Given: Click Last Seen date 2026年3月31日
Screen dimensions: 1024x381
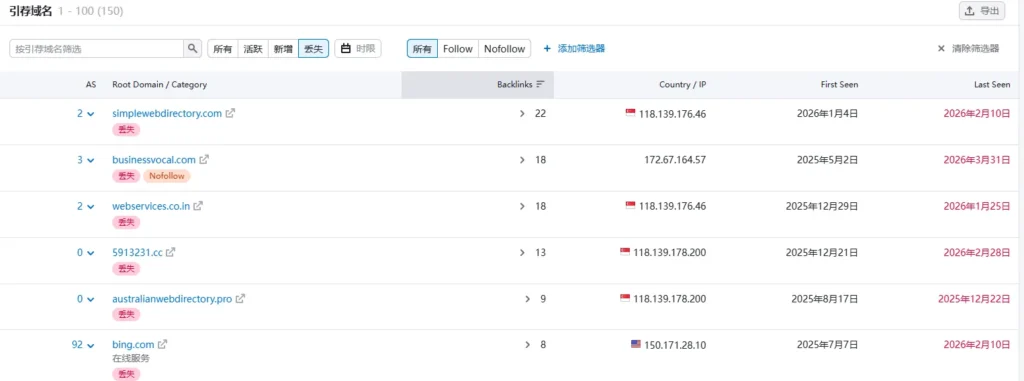Looking at the screenshot, I should pos(976,159).
